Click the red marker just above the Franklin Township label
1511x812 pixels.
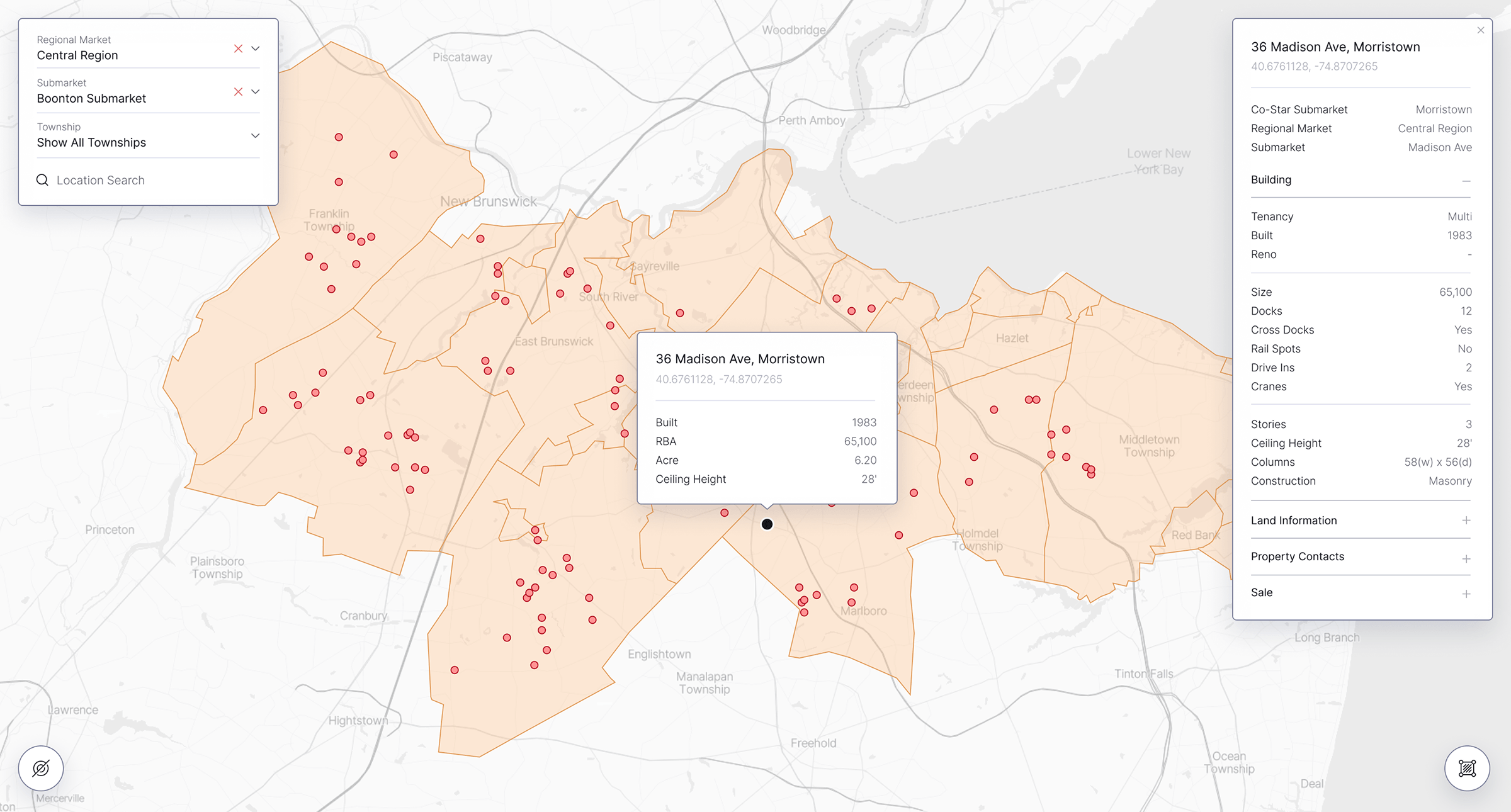point(339,182)
